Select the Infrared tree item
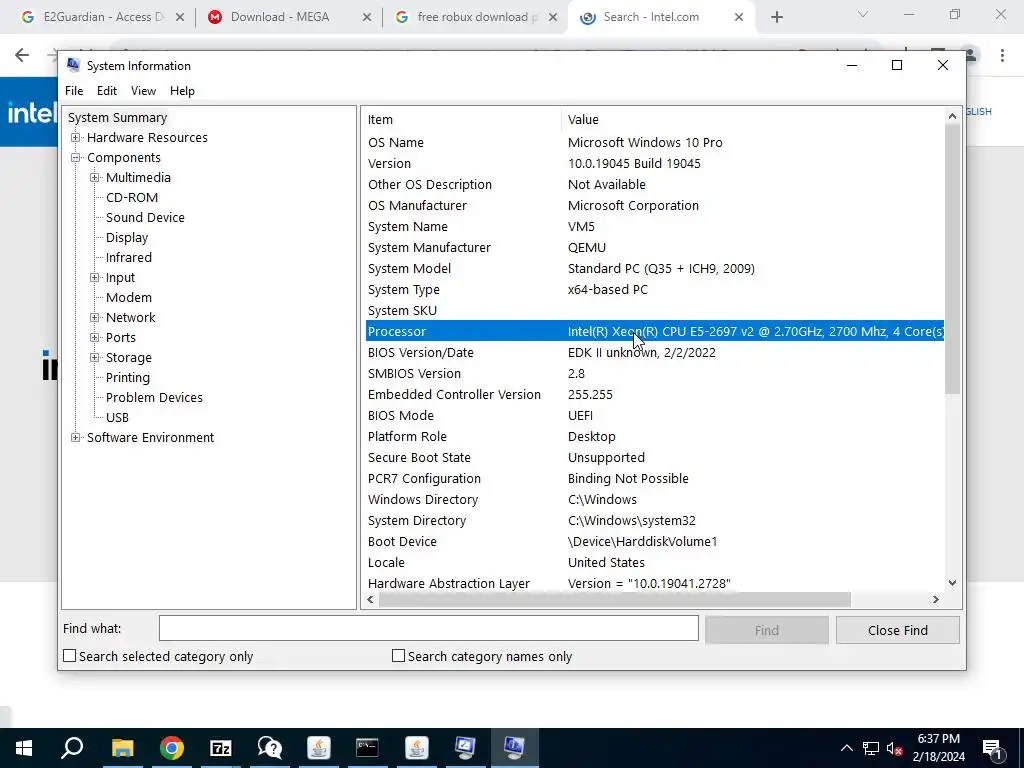The width and height of the screenshot is (1024, 768). pyautogui.click(x=129, y=257)
